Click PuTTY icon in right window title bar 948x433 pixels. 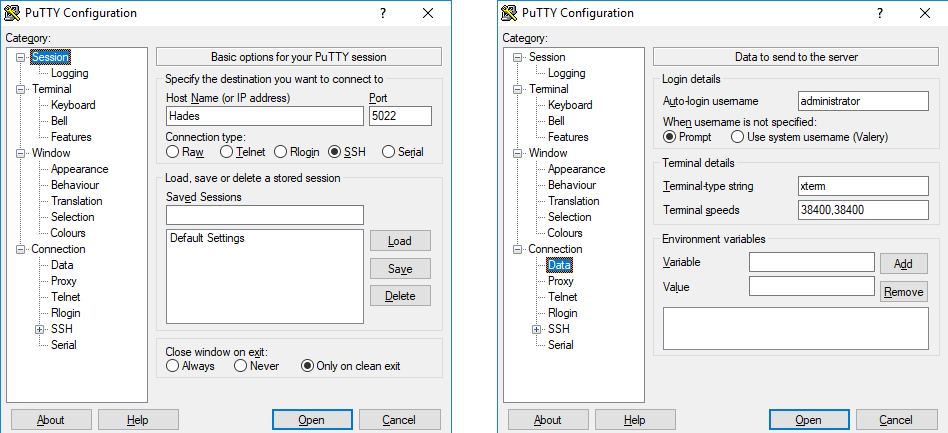[x=510, y=13]
